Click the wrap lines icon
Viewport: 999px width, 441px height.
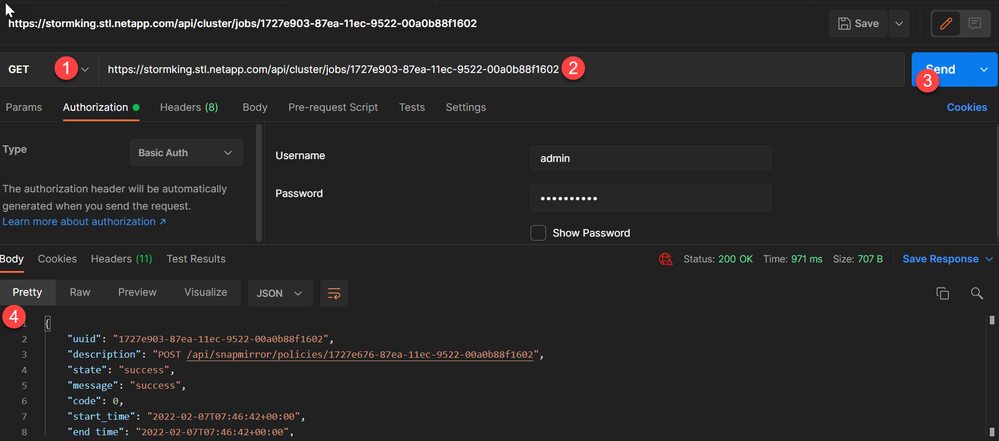(x=334, y=293)
